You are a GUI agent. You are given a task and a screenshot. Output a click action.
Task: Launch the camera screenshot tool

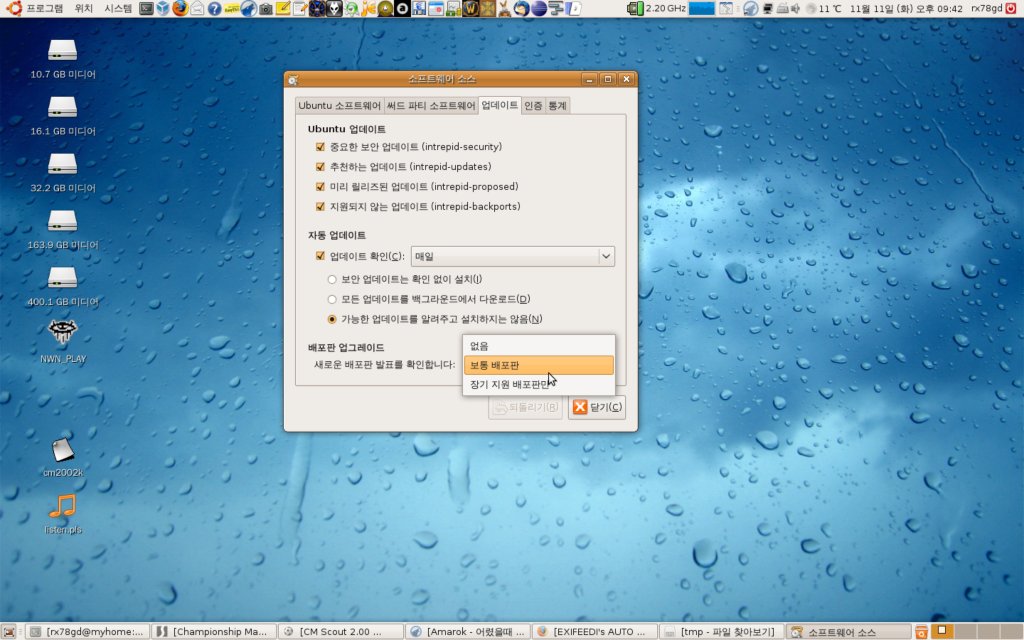pyautogui.click(x=266, y=8)
